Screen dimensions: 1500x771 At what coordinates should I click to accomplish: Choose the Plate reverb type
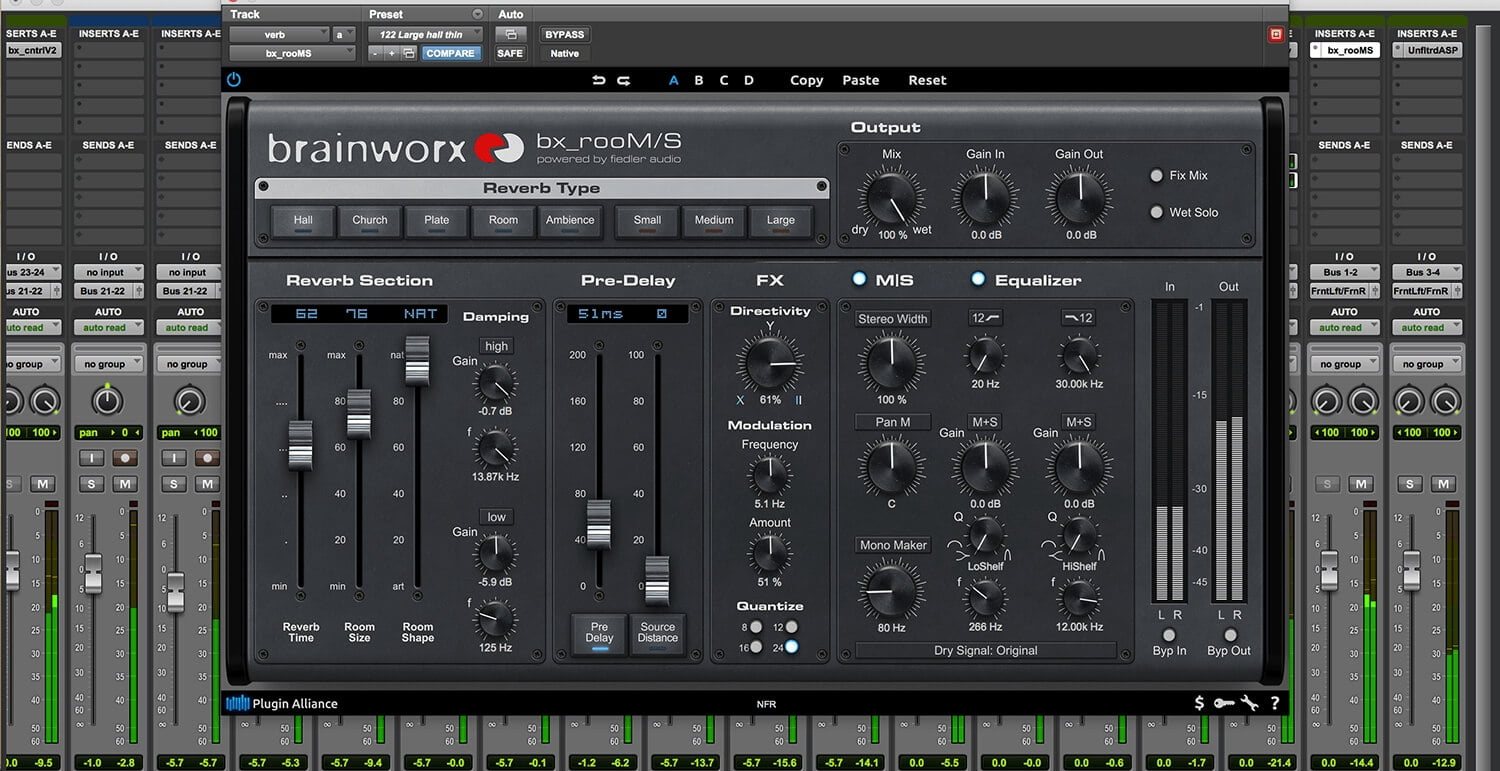pyautogui.click(x=436, y=221)
